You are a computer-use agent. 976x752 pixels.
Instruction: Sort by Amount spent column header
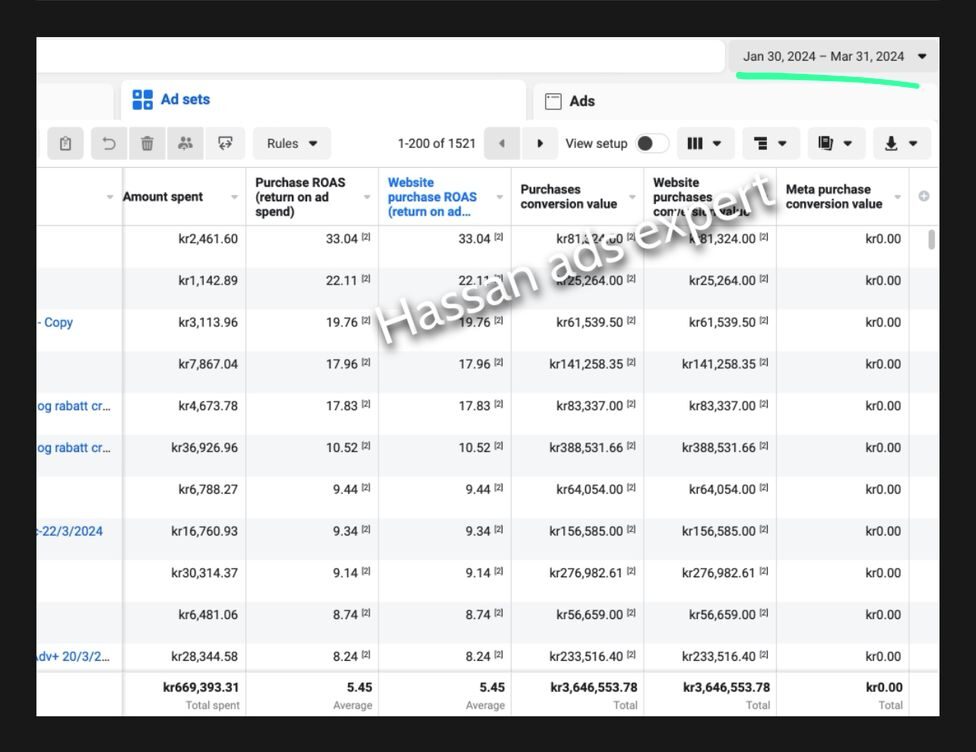pyautogui.click(x=163, y=197)
